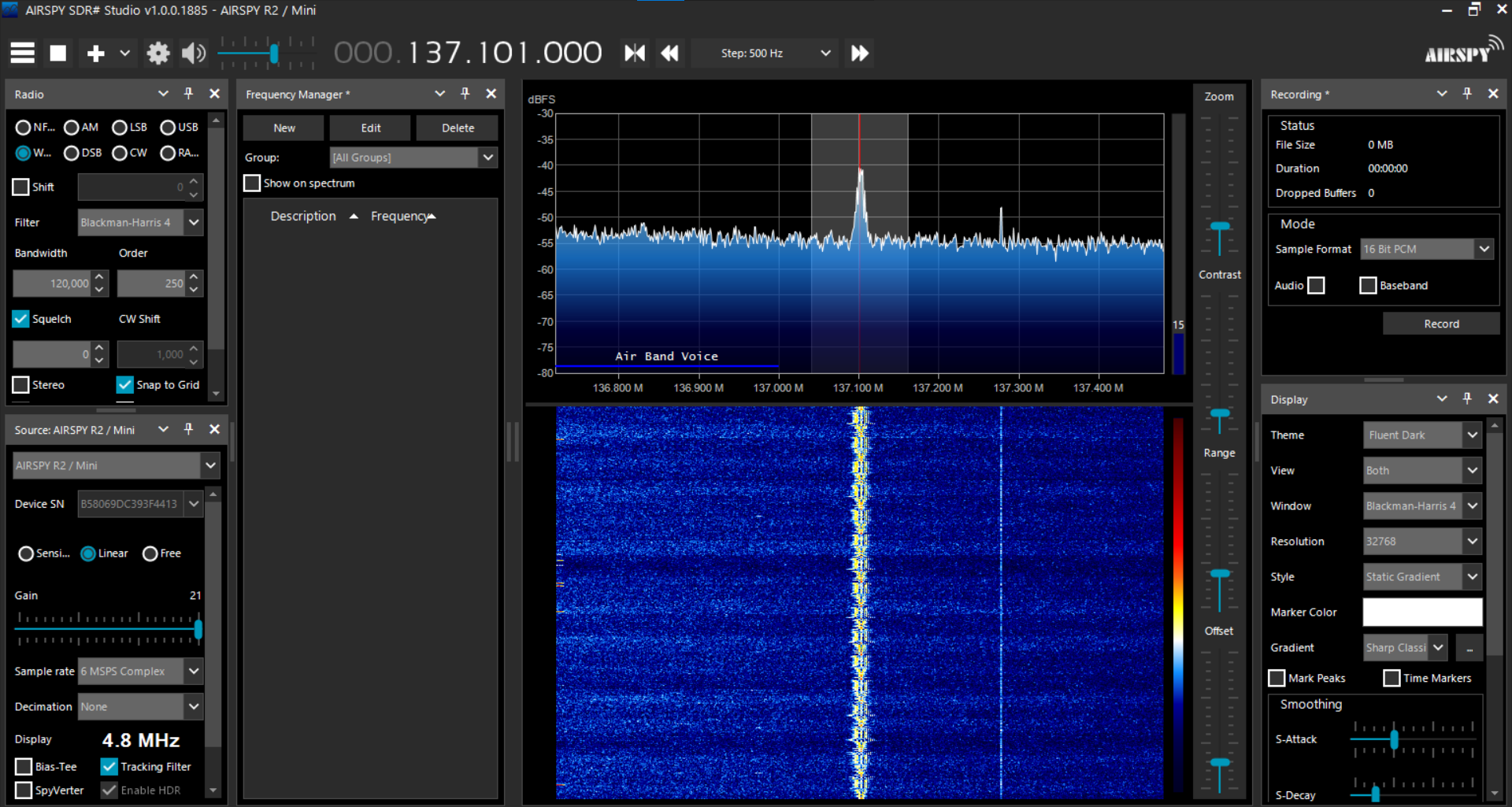
Task: Open Frequency Manager panel options chevron
Action: tap(439, 94)
